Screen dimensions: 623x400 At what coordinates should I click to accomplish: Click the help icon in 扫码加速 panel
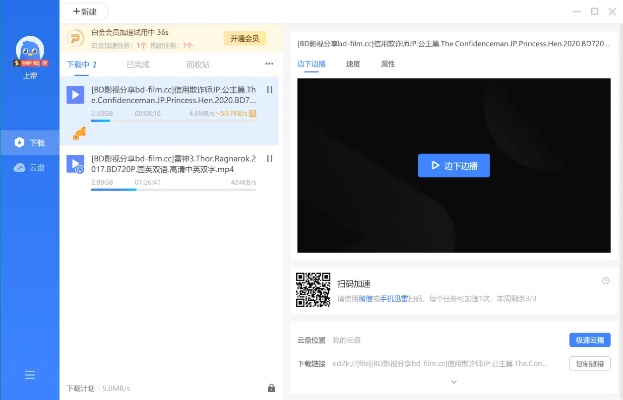(x=605, y=281)
